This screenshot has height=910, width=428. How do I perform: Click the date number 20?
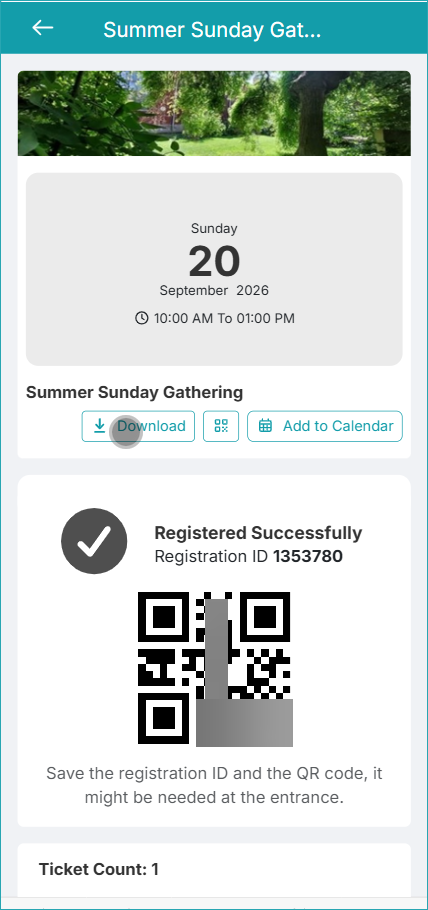214,261
